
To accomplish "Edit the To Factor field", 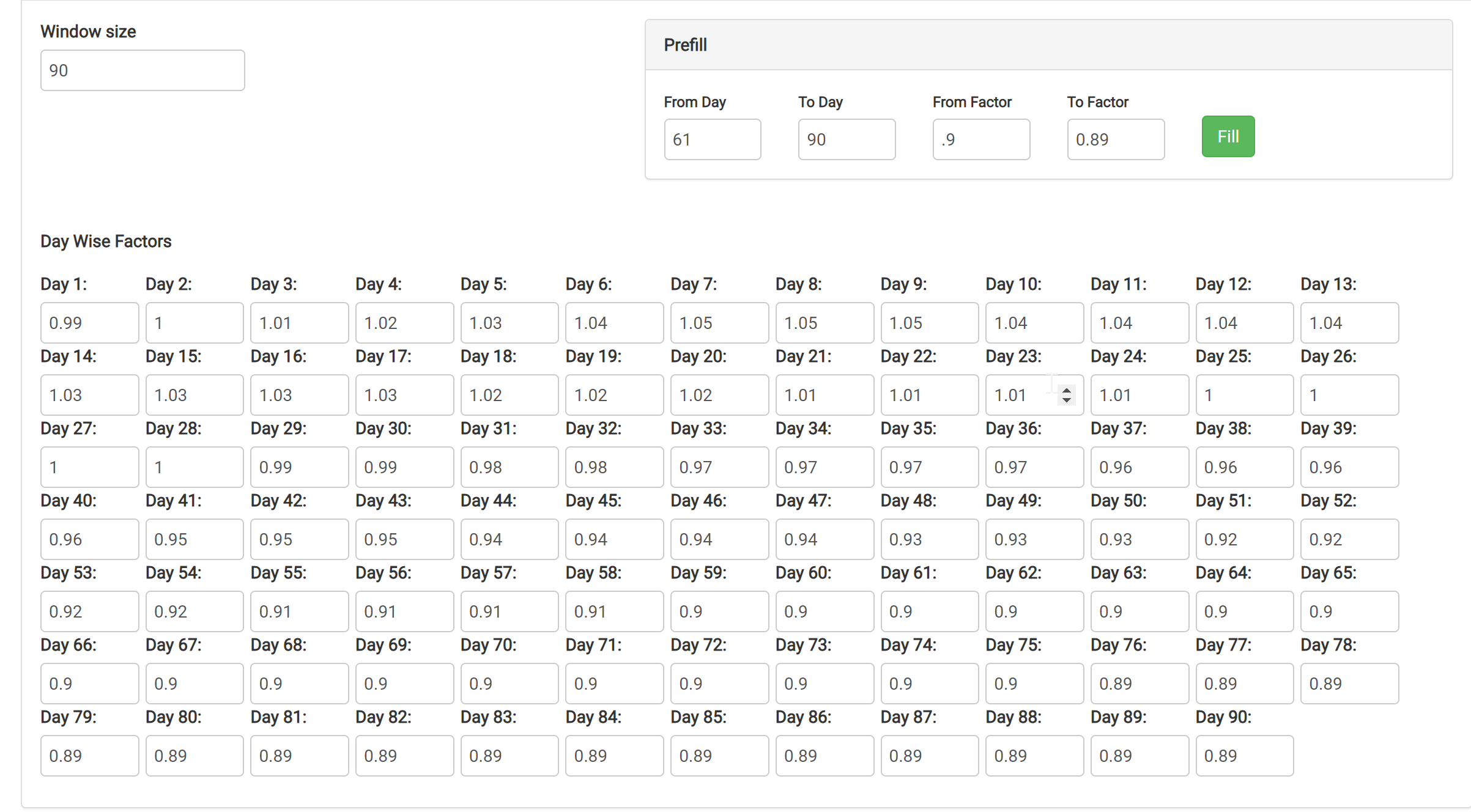I will [x=1115, y=139].
